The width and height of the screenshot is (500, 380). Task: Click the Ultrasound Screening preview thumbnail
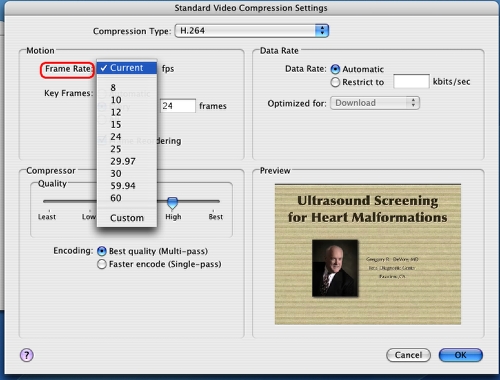[x=368, y=254]
